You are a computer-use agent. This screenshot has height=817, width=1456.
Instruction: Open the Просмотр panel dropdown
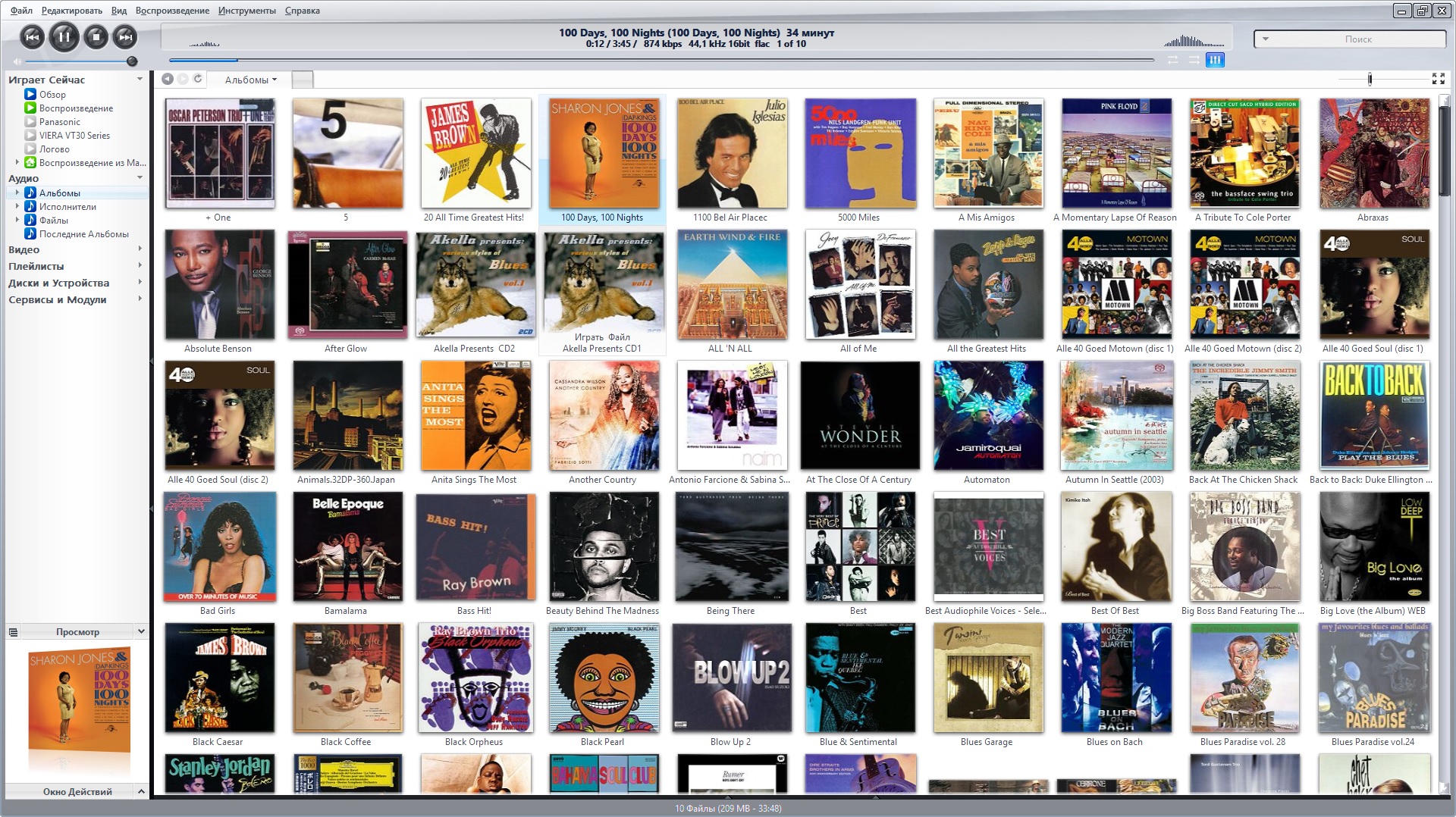click(141, 631)
